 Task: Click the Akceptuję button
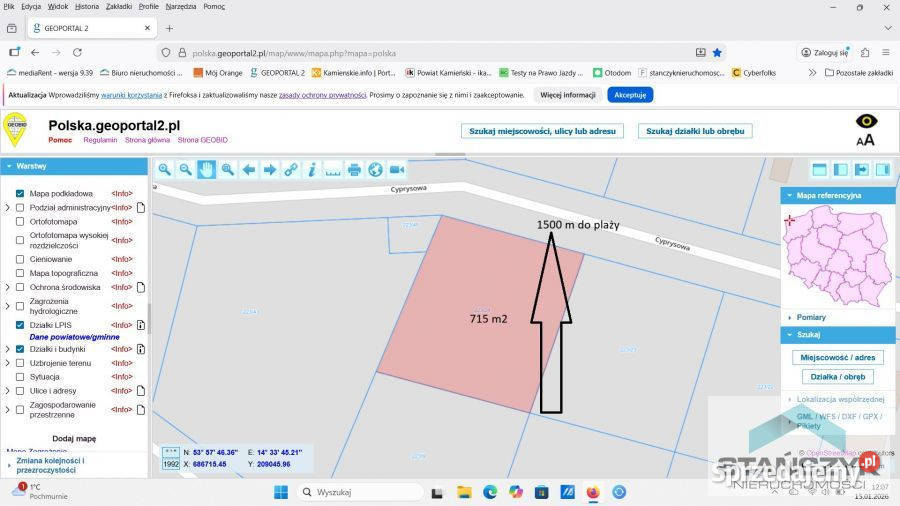[x=630, y=95]
